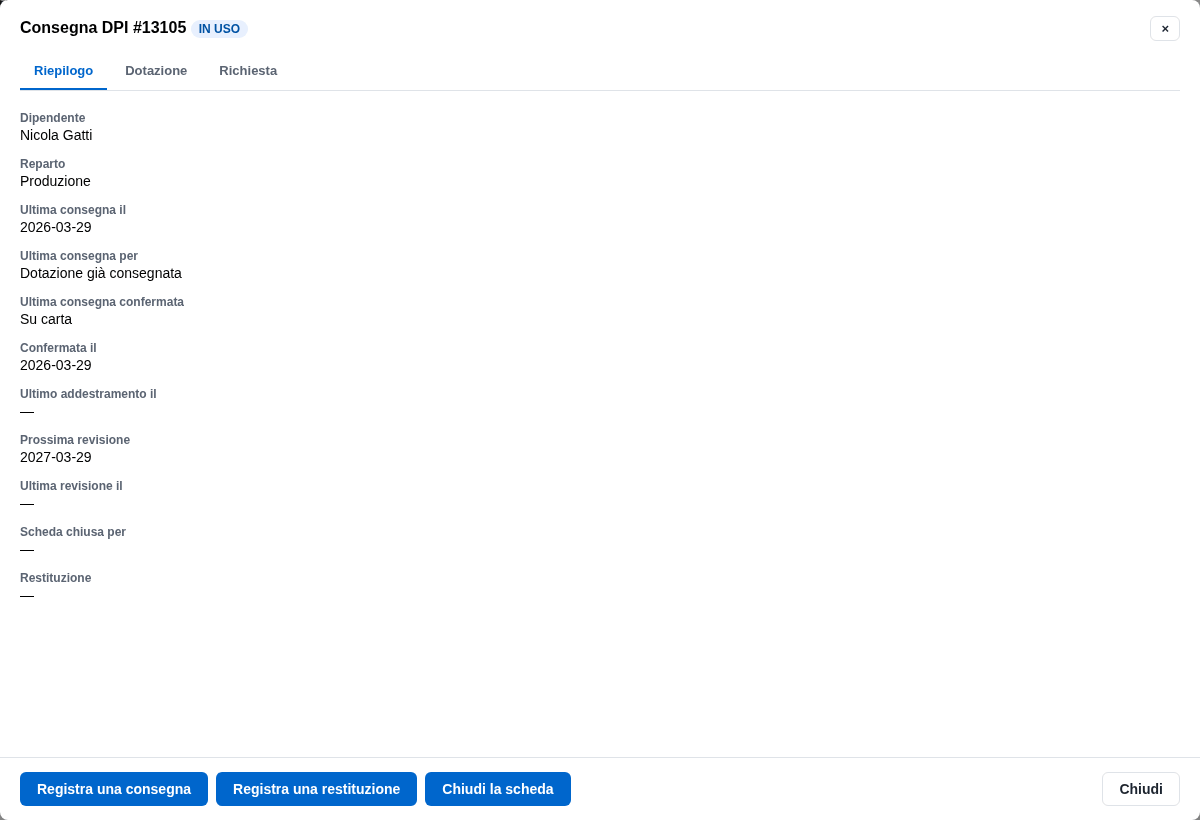The height and width of the screenshot is (820, 1200).
Task: Switch to the Riepilogo tab
Action: (x=63, y=71)
